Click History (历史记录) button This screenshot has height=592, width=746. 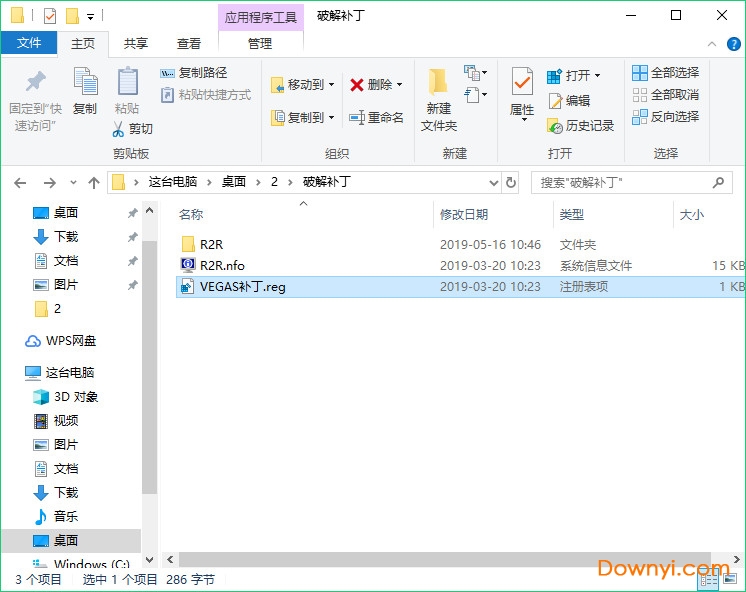click(580, 126)
